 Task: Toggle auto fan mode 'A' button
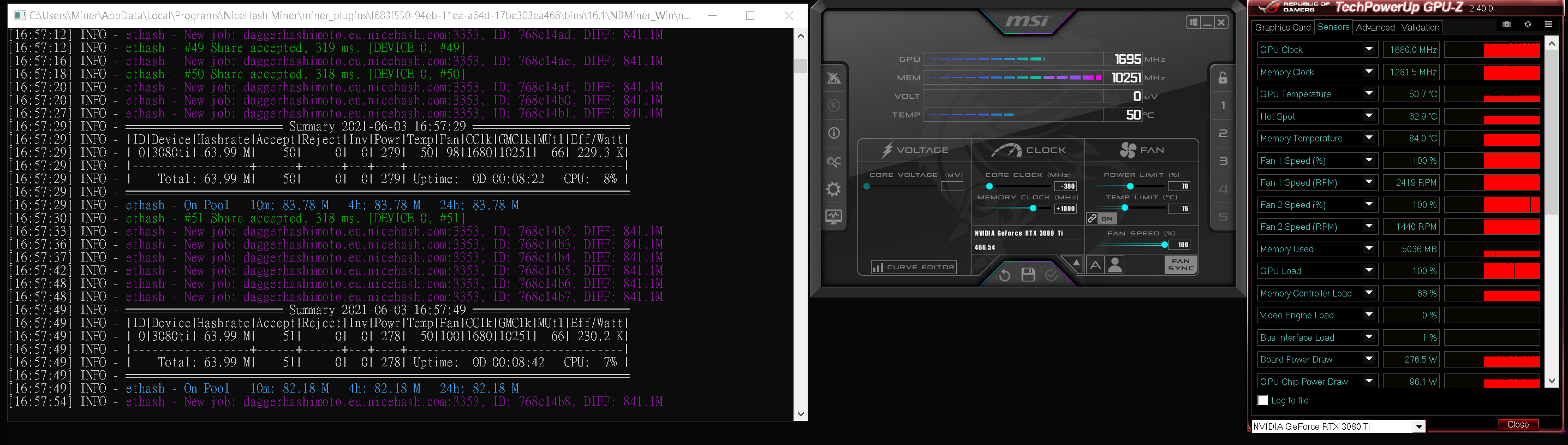[x=1095, y=265]
